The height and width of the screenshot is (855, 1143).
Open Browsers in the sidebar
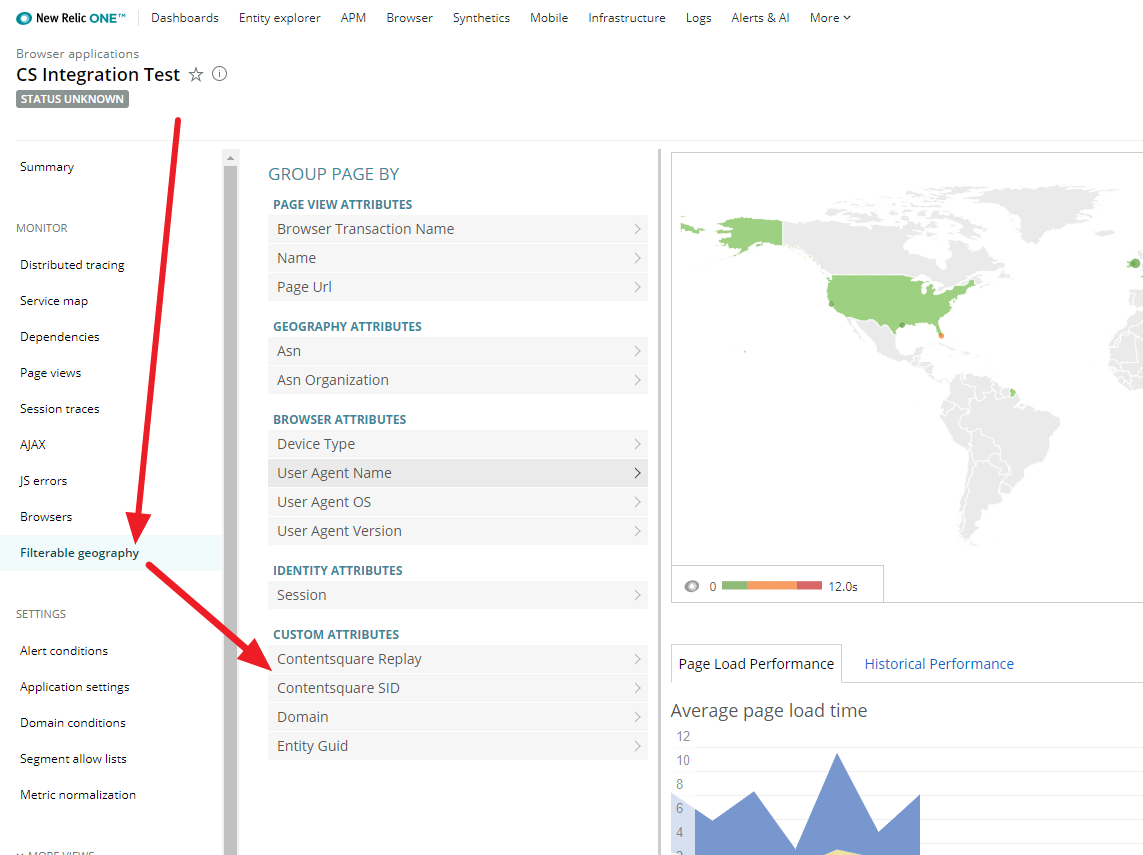pos(46,517)
